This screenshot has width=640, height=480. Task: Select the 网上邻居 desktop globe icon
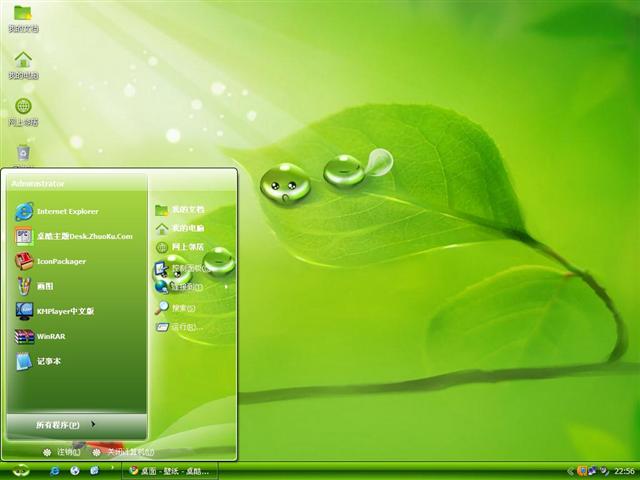click(23, 112)
